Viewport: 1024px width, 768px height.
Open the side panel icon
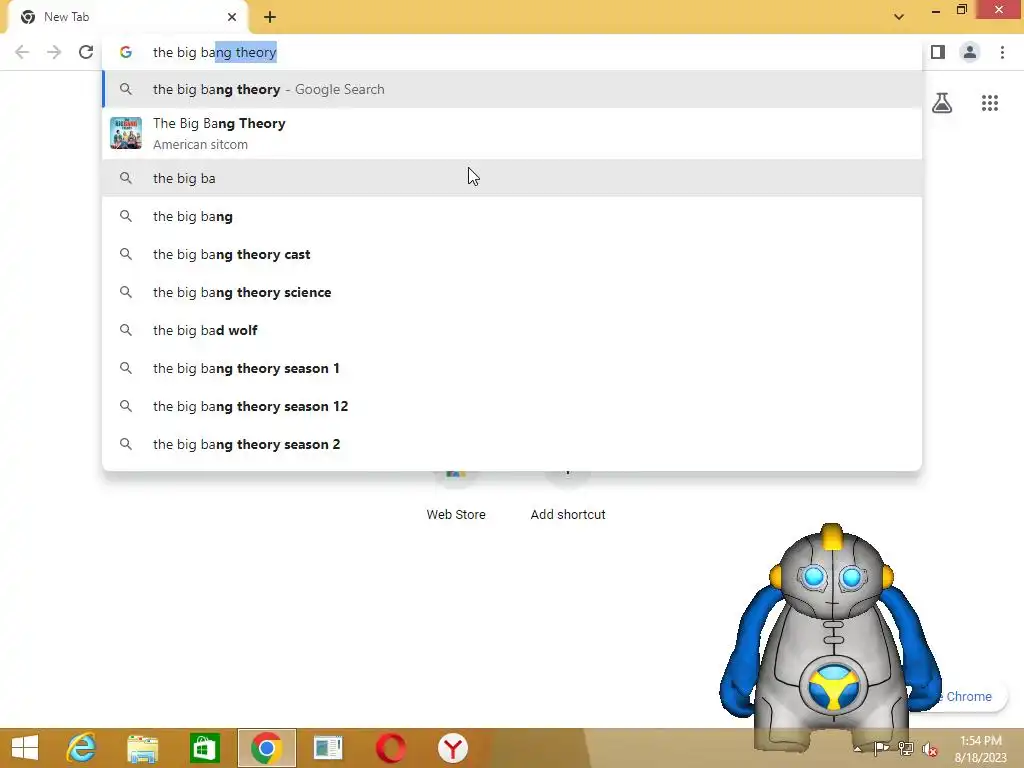(938, 52)
